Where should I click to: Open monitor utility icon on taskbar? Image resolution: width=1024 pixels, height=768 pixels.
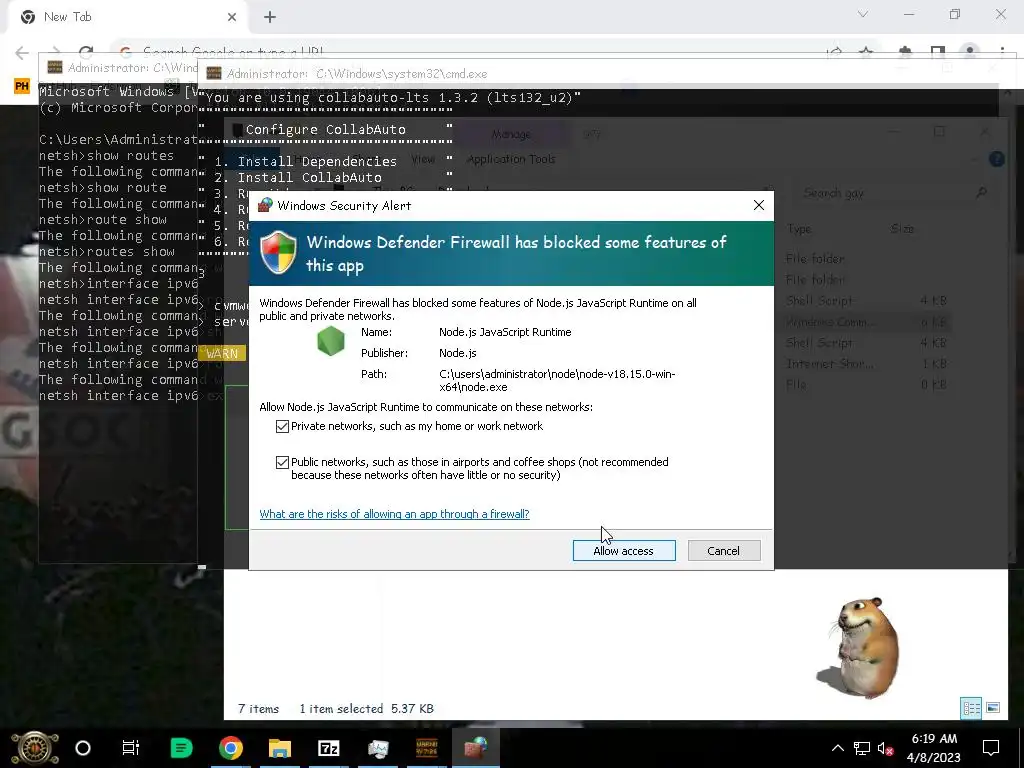[x=378, y=748]
